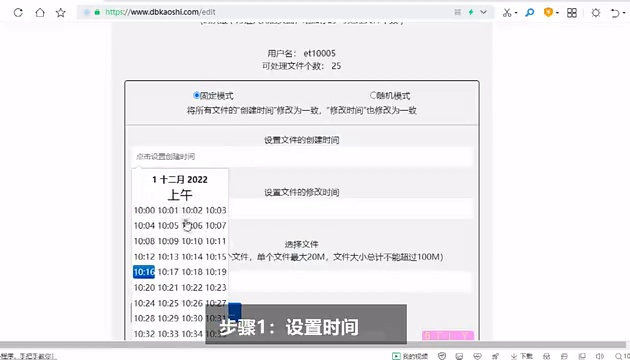This screenshot has height=360, width=630.
Task: Pick 10:18 in the time picker
Action: pos(192,272)
